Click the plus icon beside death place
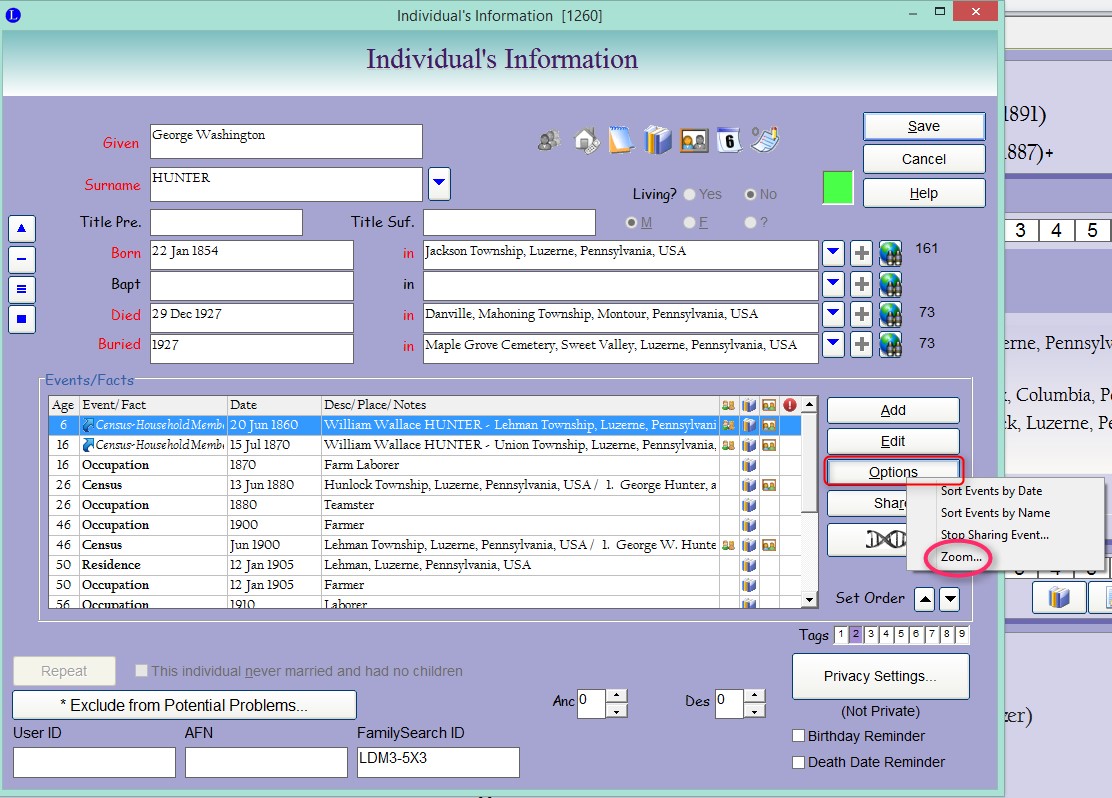Screen dimensions: 1112x798 (861, 314)
